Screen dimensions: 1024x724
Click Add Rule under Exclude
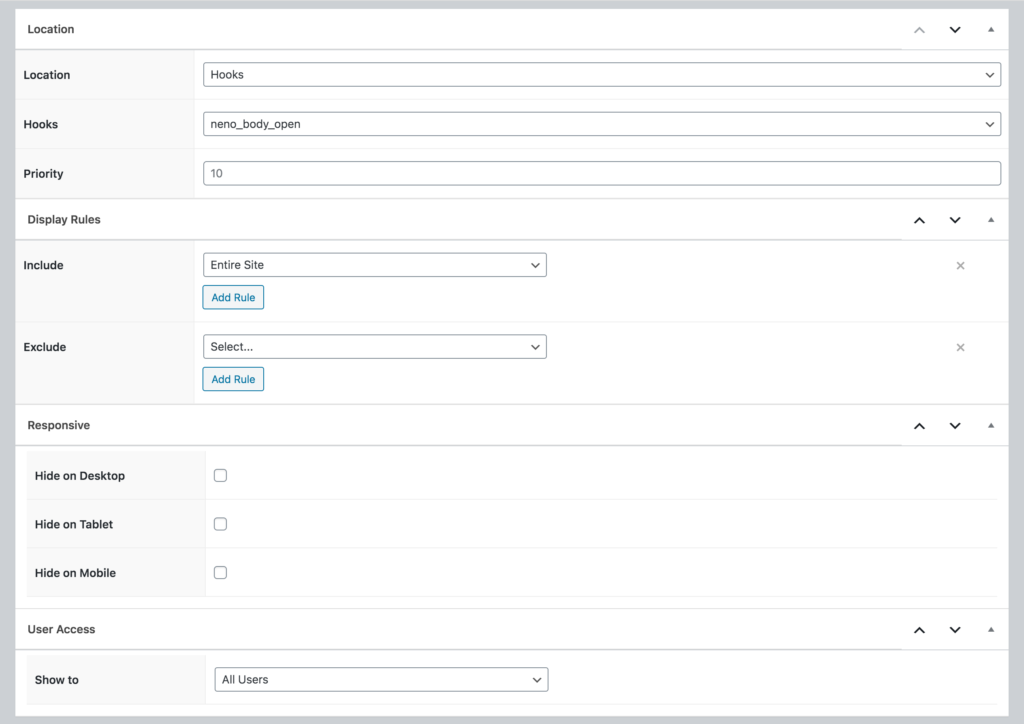click(233, 379)
